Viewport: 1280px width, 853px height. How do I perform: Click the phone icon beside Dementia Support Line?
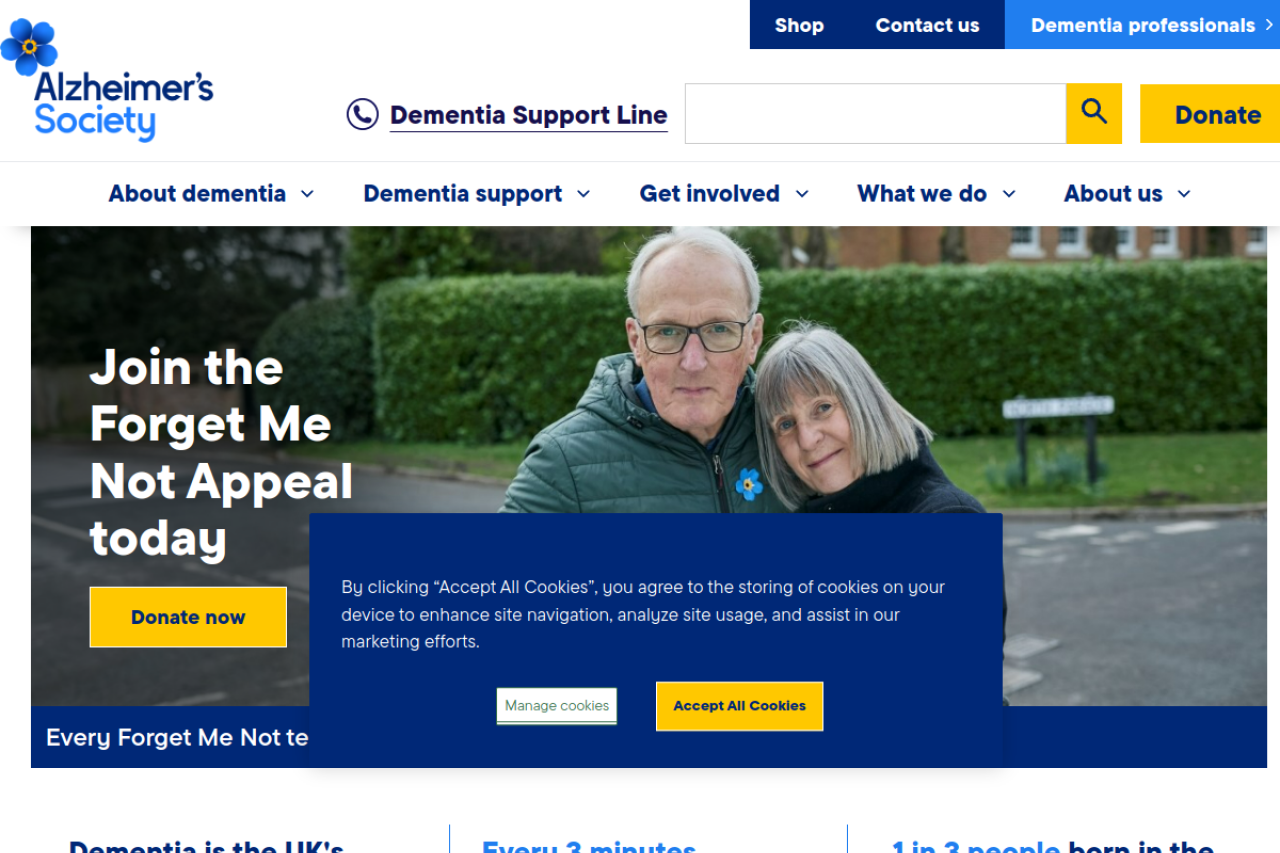pos(362,114)
